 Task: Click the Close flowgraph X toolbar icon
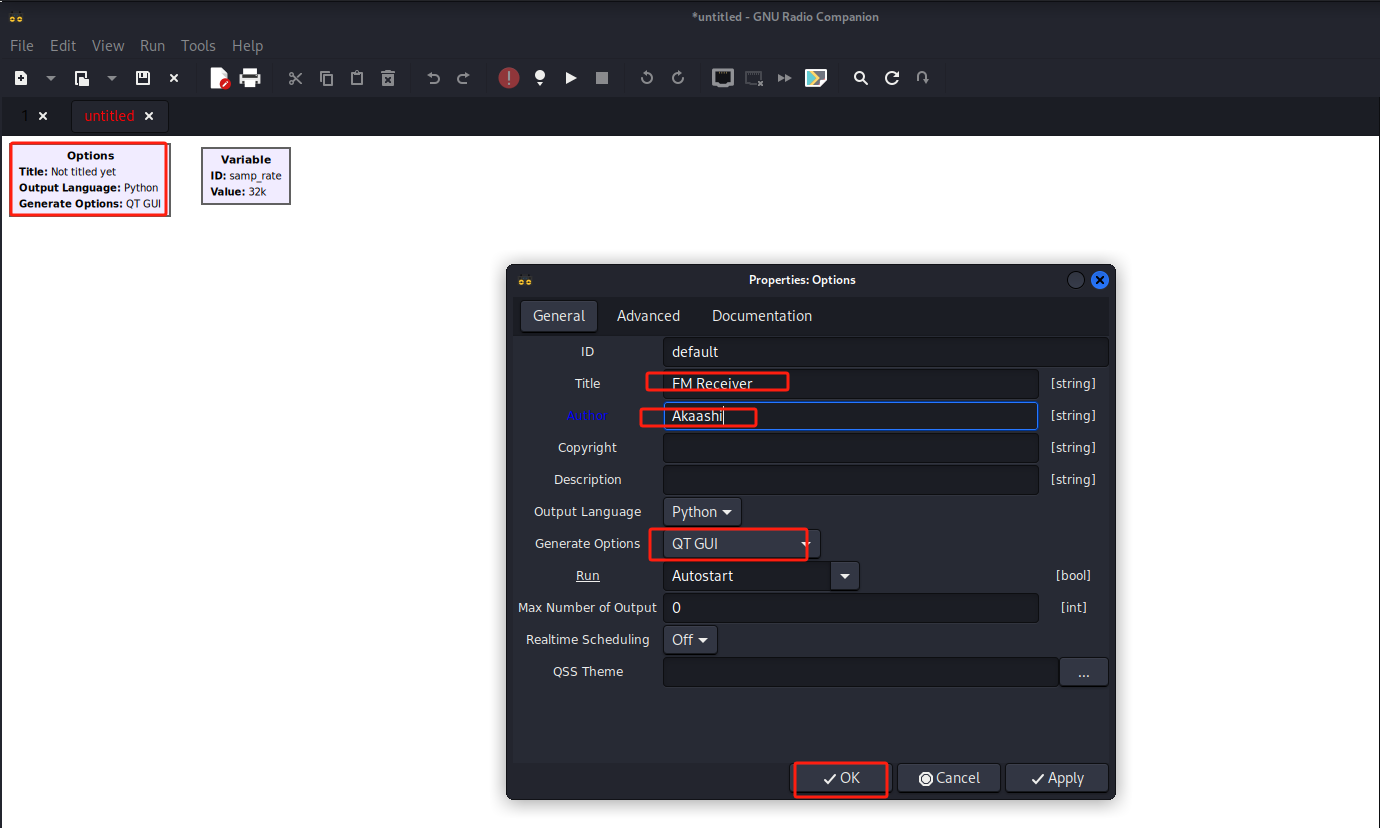pyautogui.click(x=174, y=78)
